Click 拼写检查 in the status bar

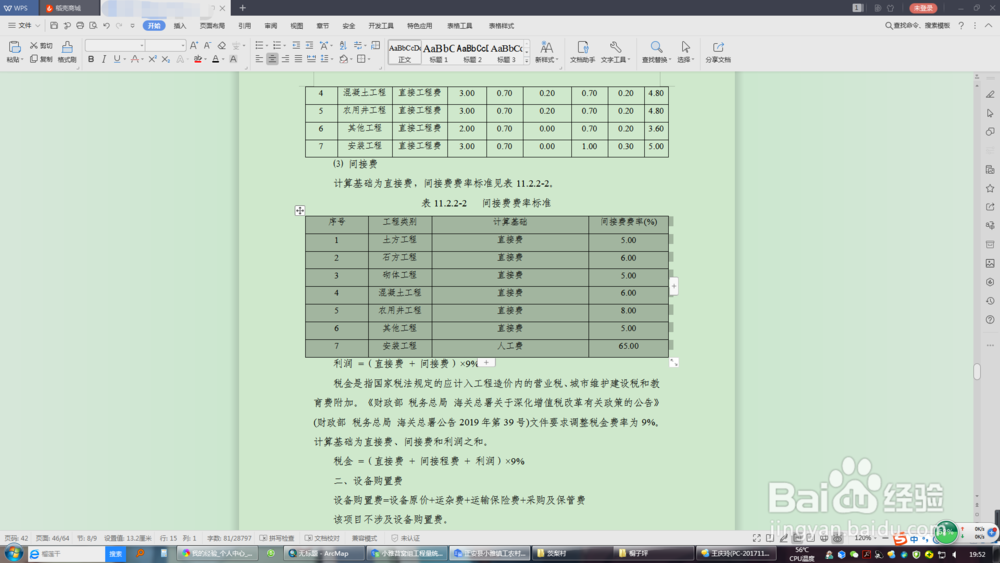click(277, 538)
